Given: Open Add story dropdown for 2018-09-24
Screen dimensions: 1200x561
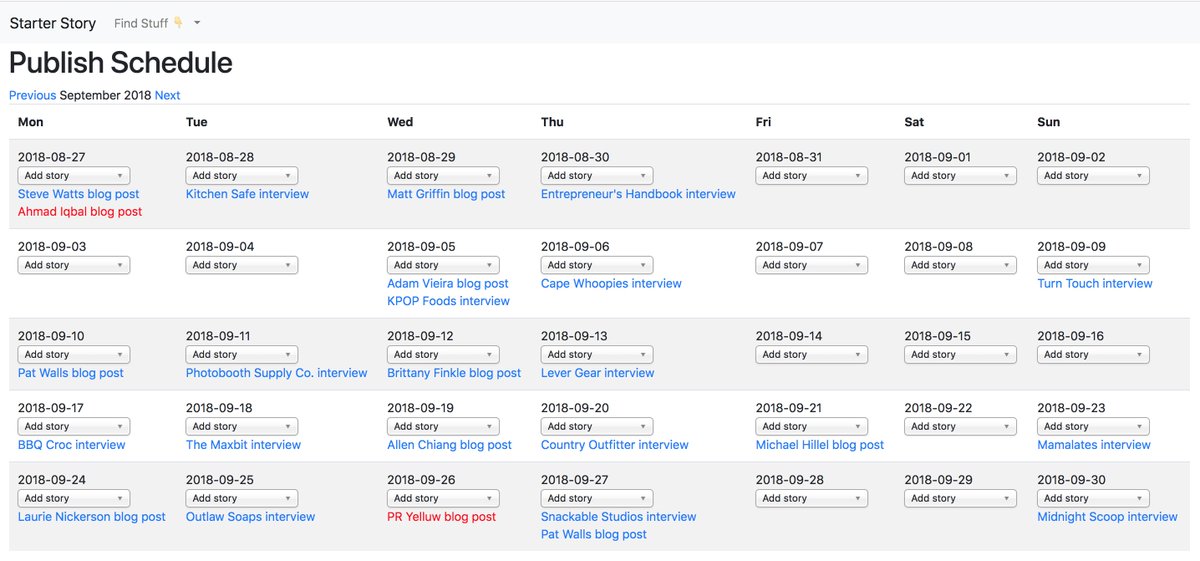Looking at the screenshot, I should click(x=74, y=499).
